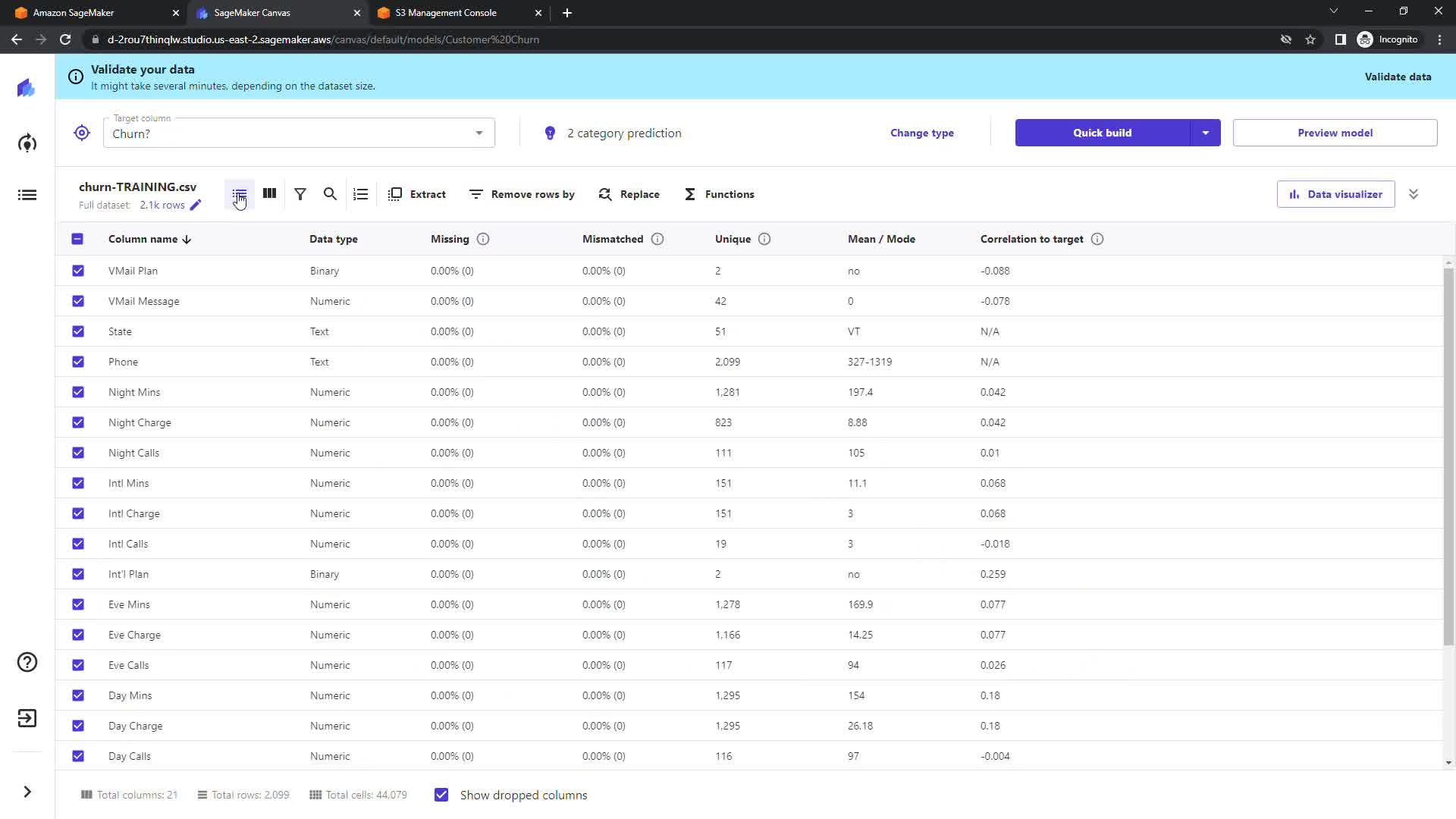
Task: Switch to the grid view icon
Action: click(x=269, y=193)
